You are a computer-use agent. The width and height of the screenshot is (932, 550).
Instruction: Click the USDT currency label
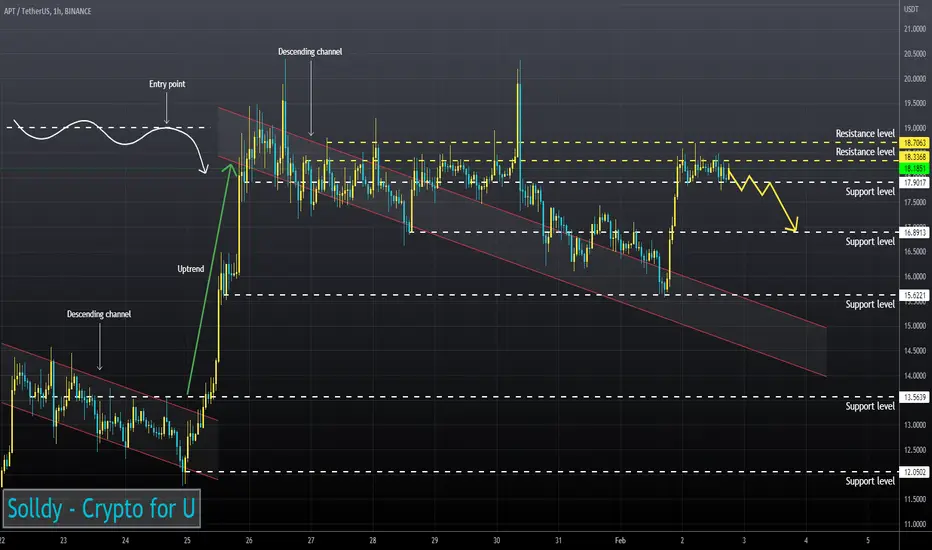(911, 9)
